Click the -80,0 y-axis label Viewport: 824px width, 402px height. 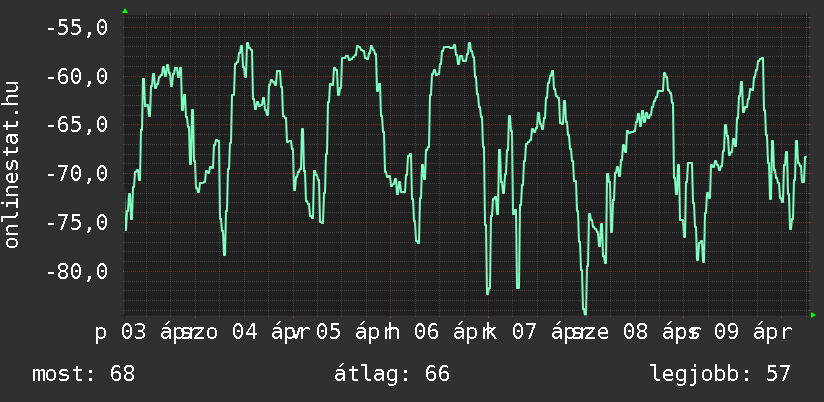[x=76, y=272]
